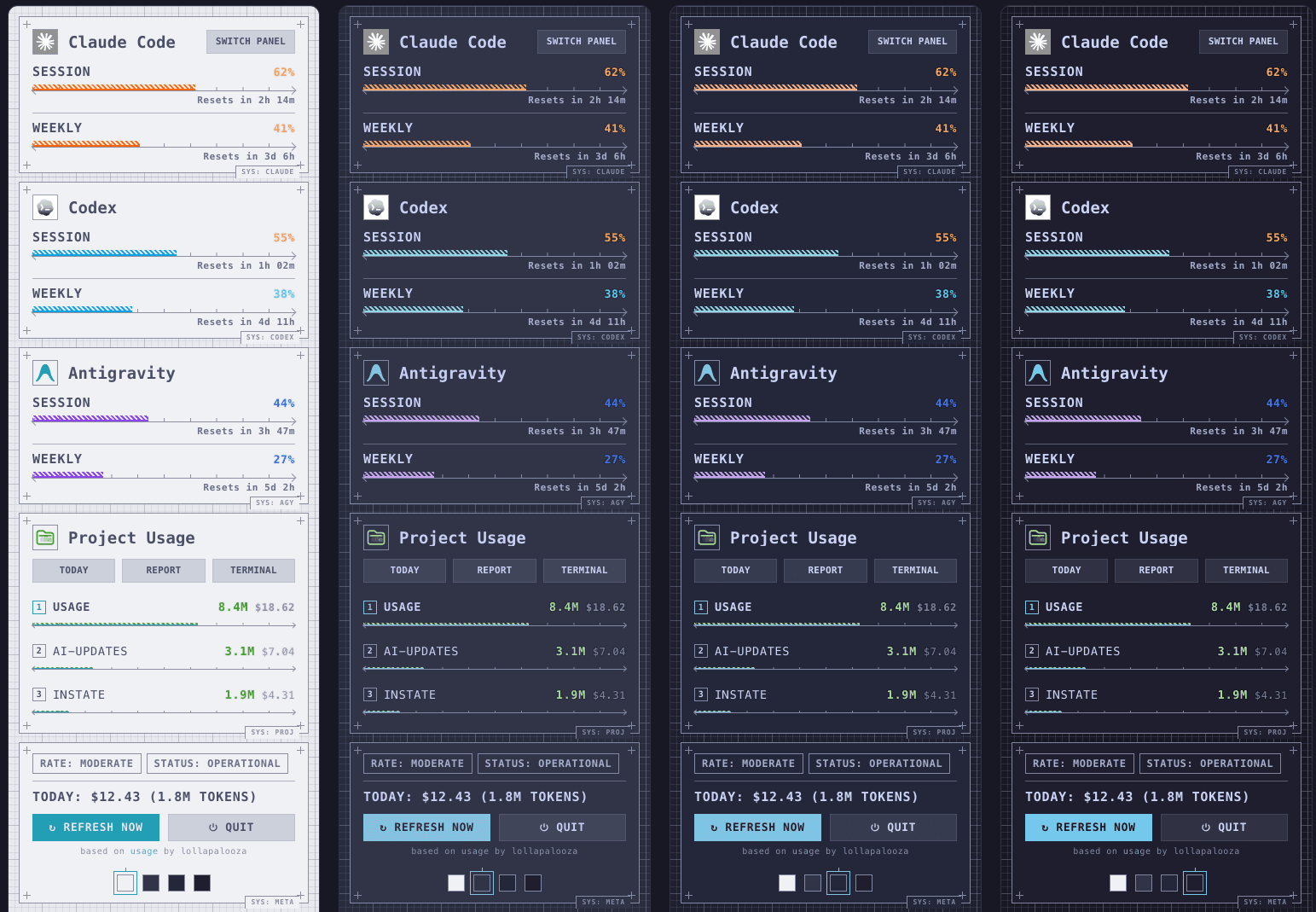
Task: Choose the white theme swatch in the second panel
Action: coord(456,883)
